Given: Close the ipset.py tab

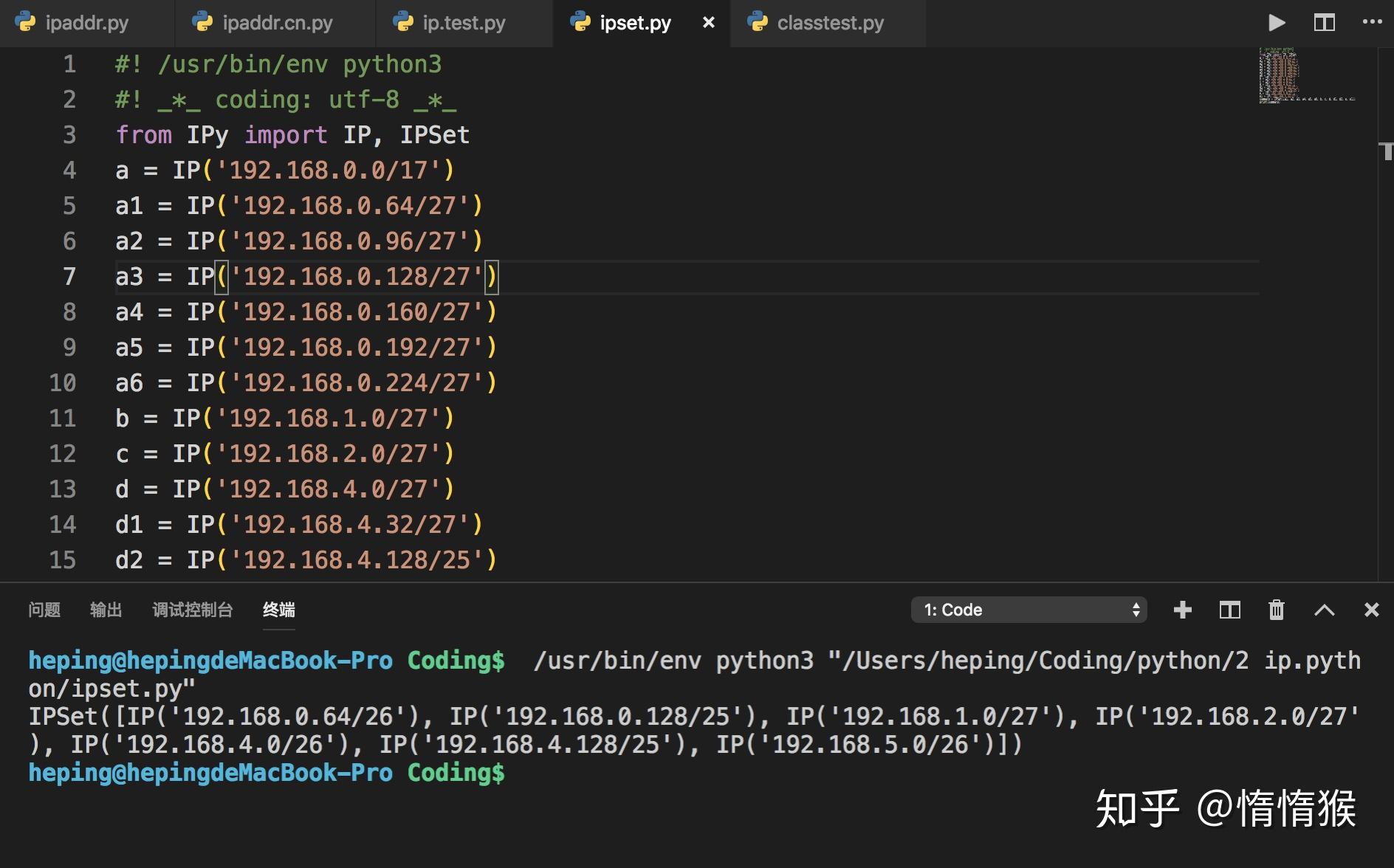Looking at the screenshot, I should 707,22.
